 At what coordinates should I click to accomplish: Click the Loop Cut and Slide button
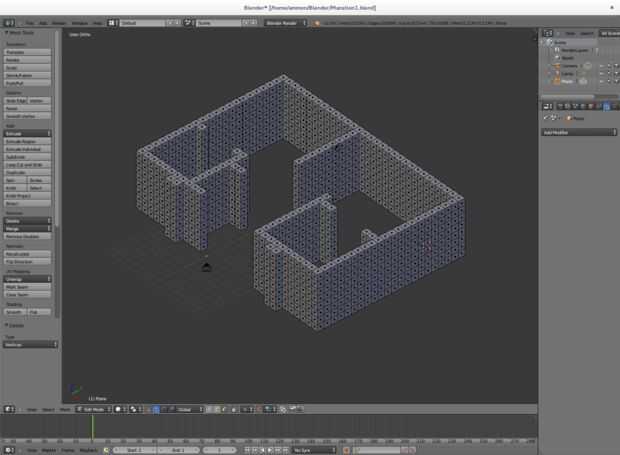click(27, 164)
